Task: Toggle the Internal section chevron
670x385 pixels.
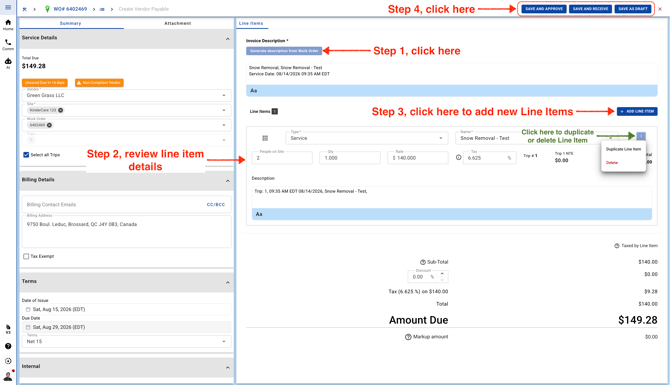Action: 228,367
